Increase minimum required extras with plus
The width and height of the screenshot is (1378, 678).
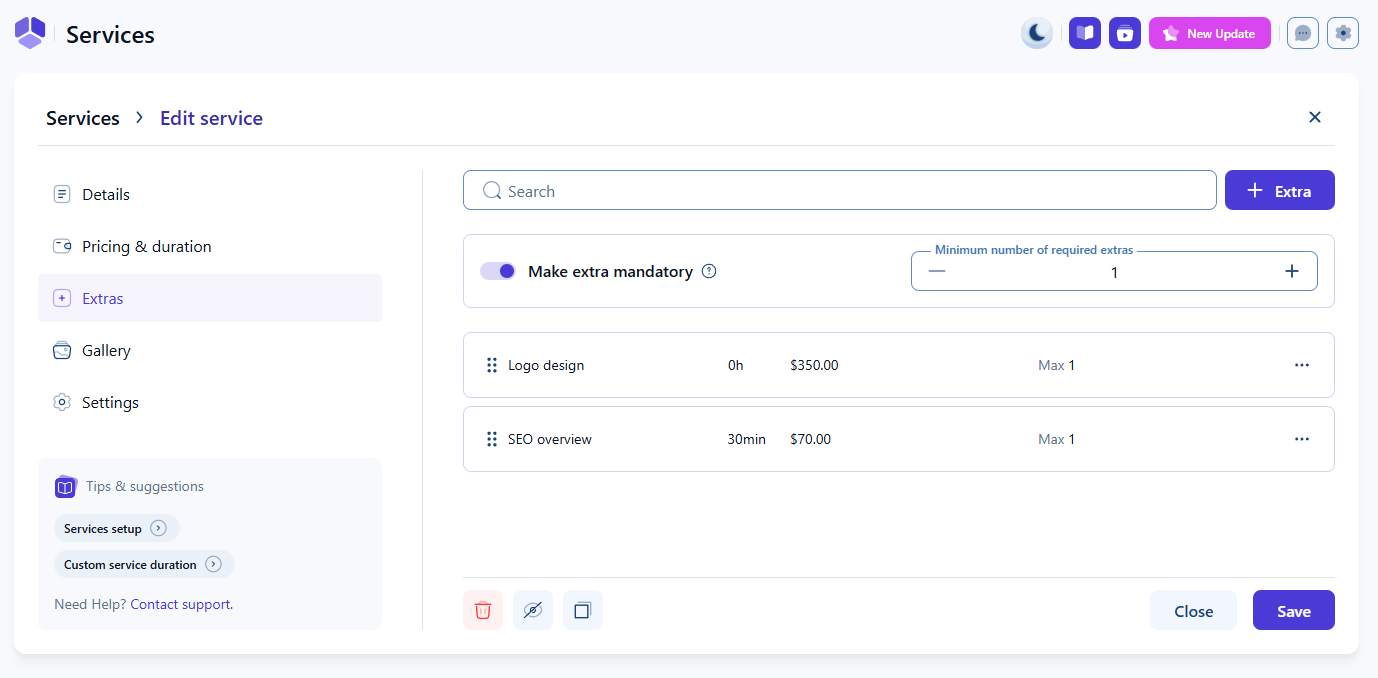pyautogui.click(x=1292, y=271)
